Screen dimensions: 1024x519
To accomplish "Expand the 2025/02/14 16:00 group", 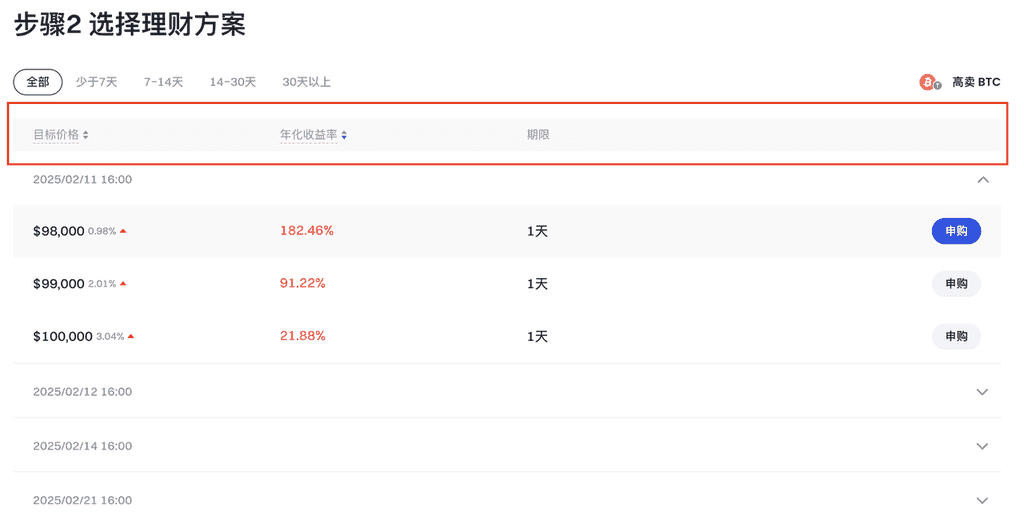I will [982, 446].
